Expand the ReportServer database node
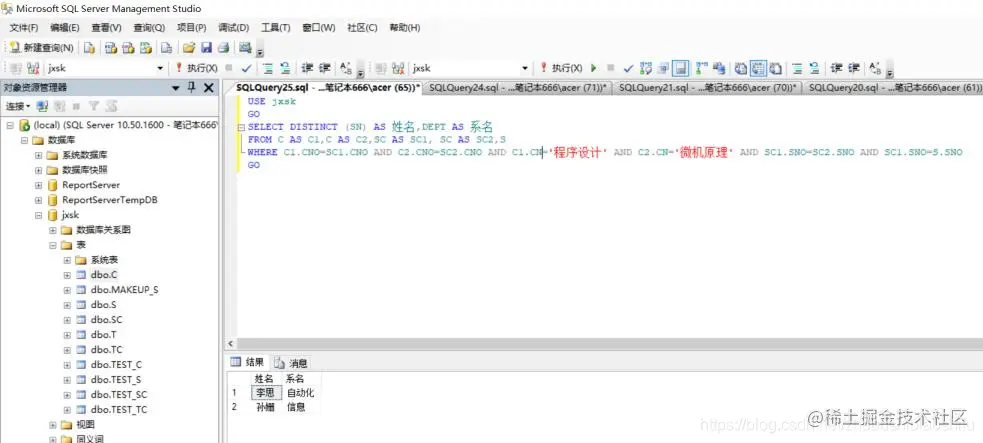This screenshot has height=443, width=983. pos(38,185)
